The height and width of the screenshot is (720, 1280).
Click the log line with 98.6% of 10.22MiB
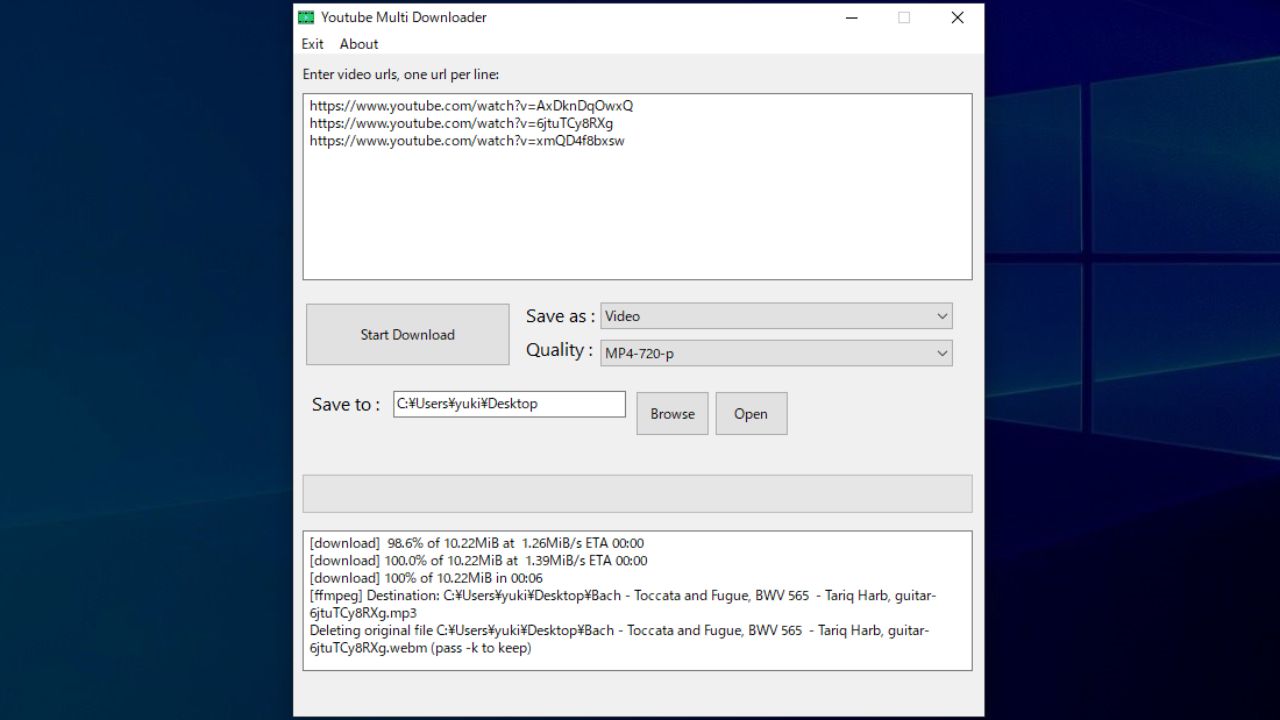(476, 543)
